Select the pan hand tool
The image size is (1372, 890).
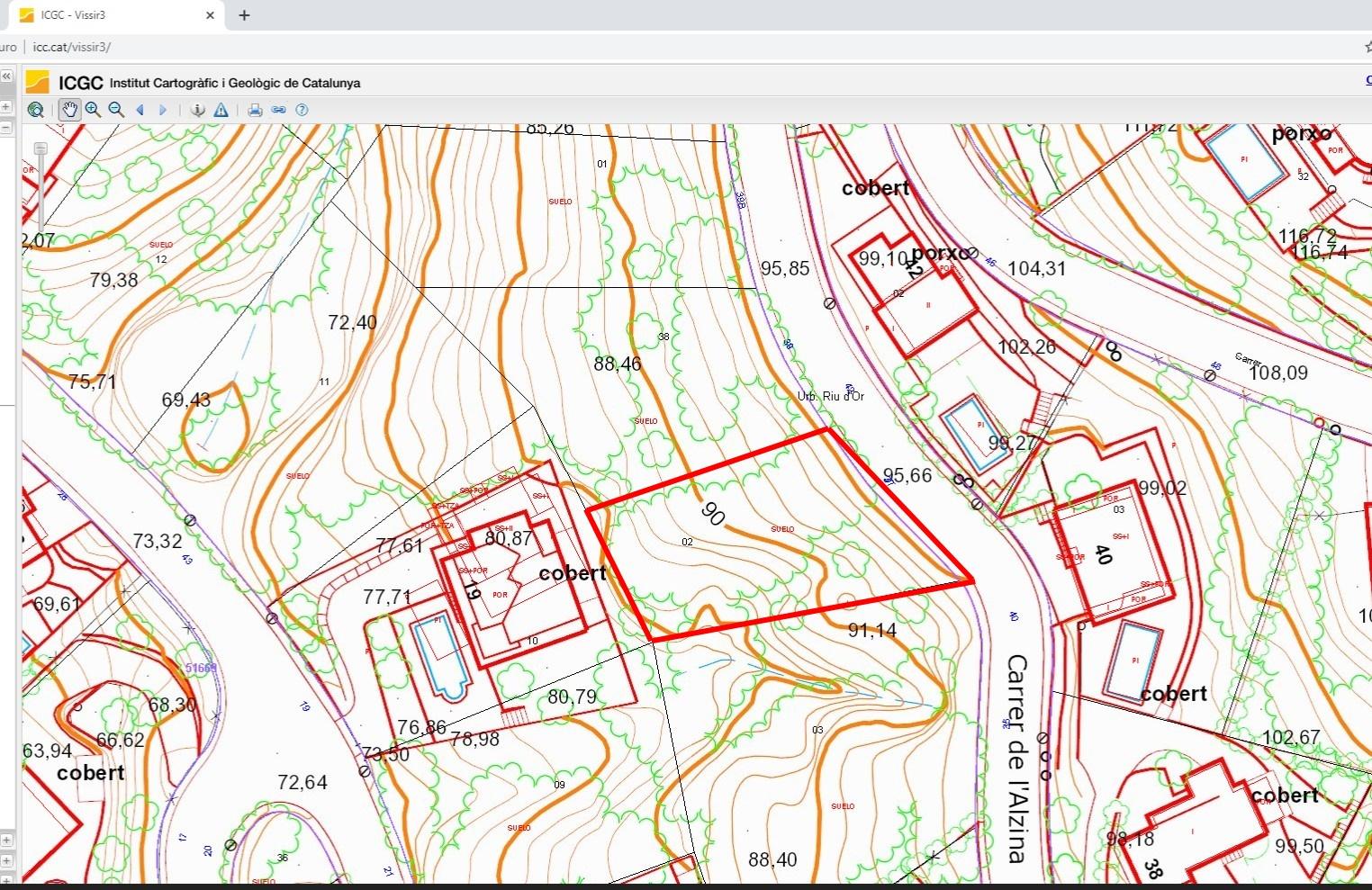click(69, 110)
